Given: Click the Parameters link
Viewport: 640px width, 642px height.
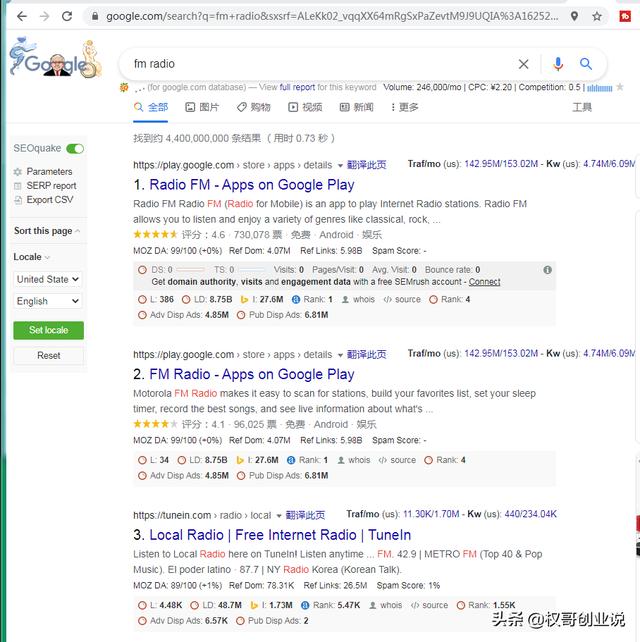Looking at the screenshot, I should pos(49,172).
